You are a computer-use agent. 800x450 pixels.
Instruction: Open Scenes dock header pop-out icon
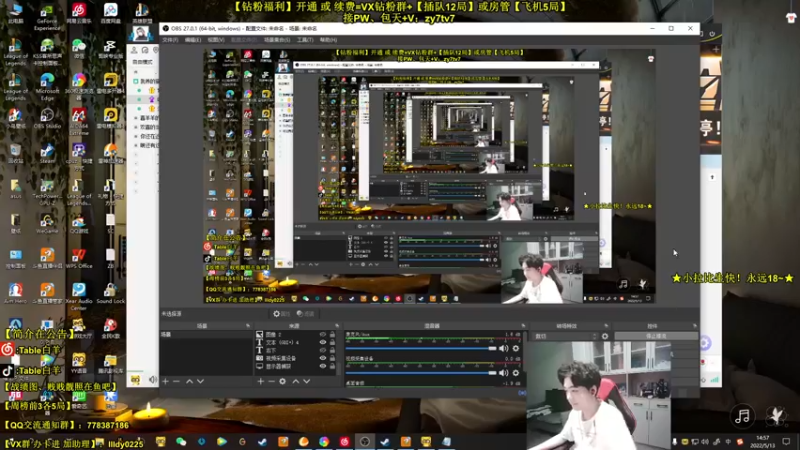(248, 326)
